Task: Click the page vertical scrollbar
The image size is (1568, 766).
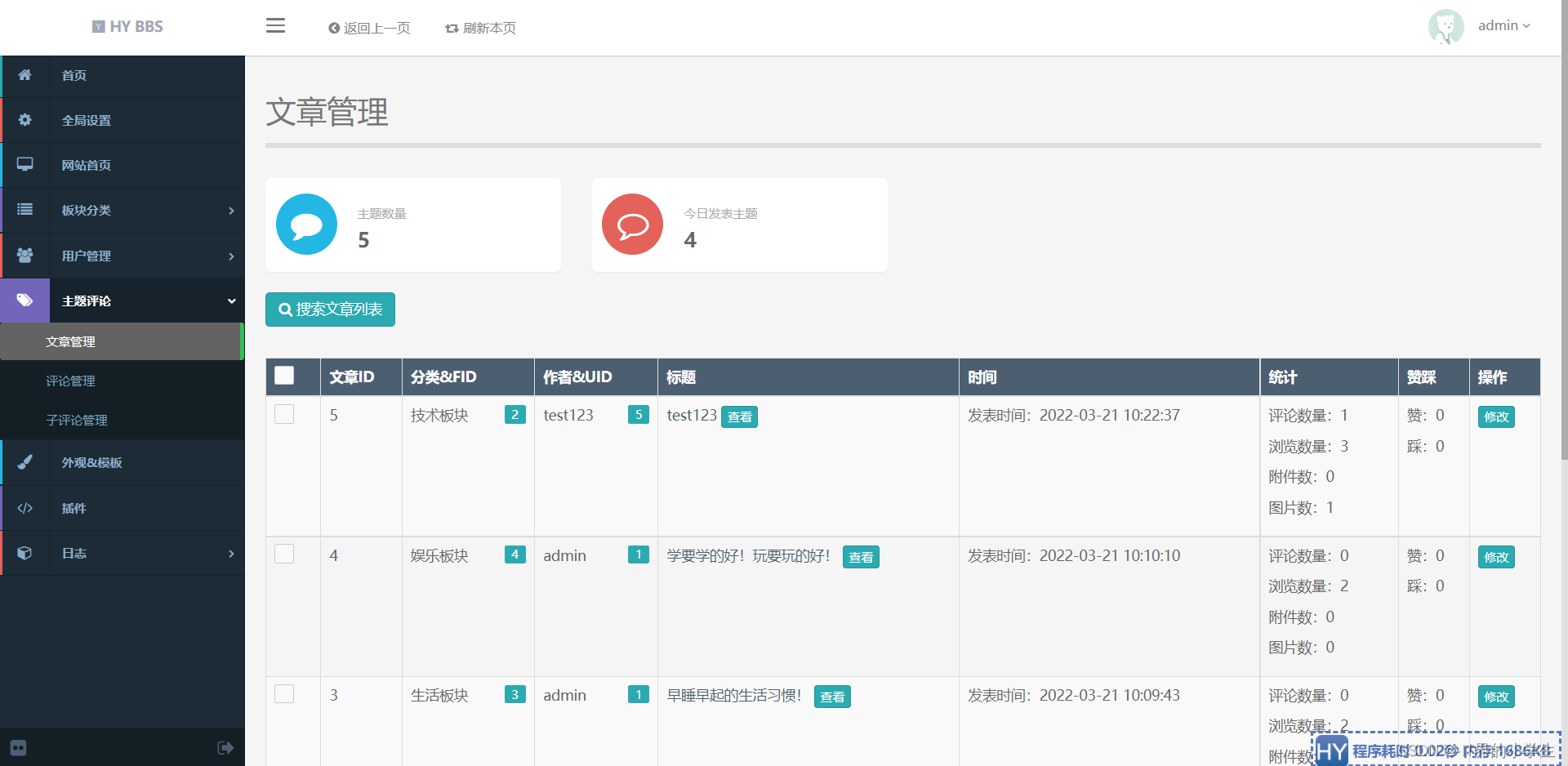Action: (1564, 229)
